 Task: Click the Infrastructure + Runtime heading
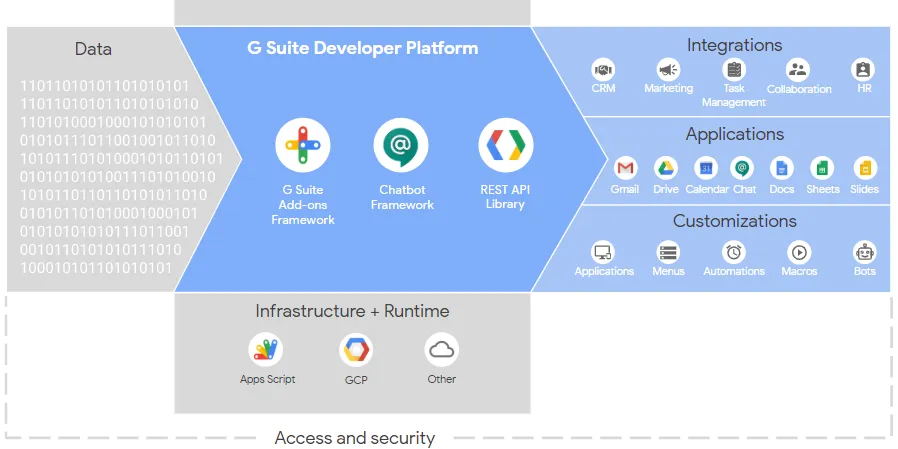point(352,311)
